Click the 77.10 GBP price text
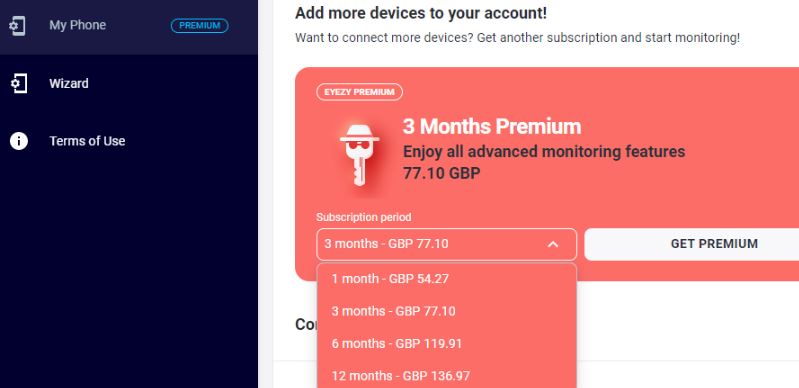 (441, 174)
